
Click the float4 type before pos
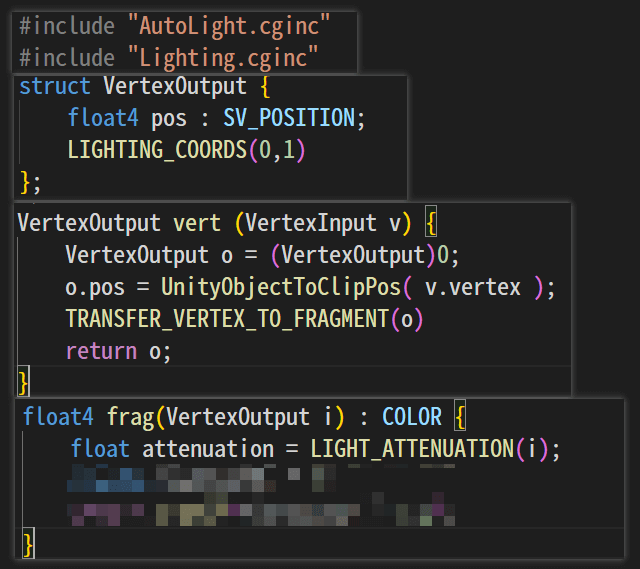point(104,119)
